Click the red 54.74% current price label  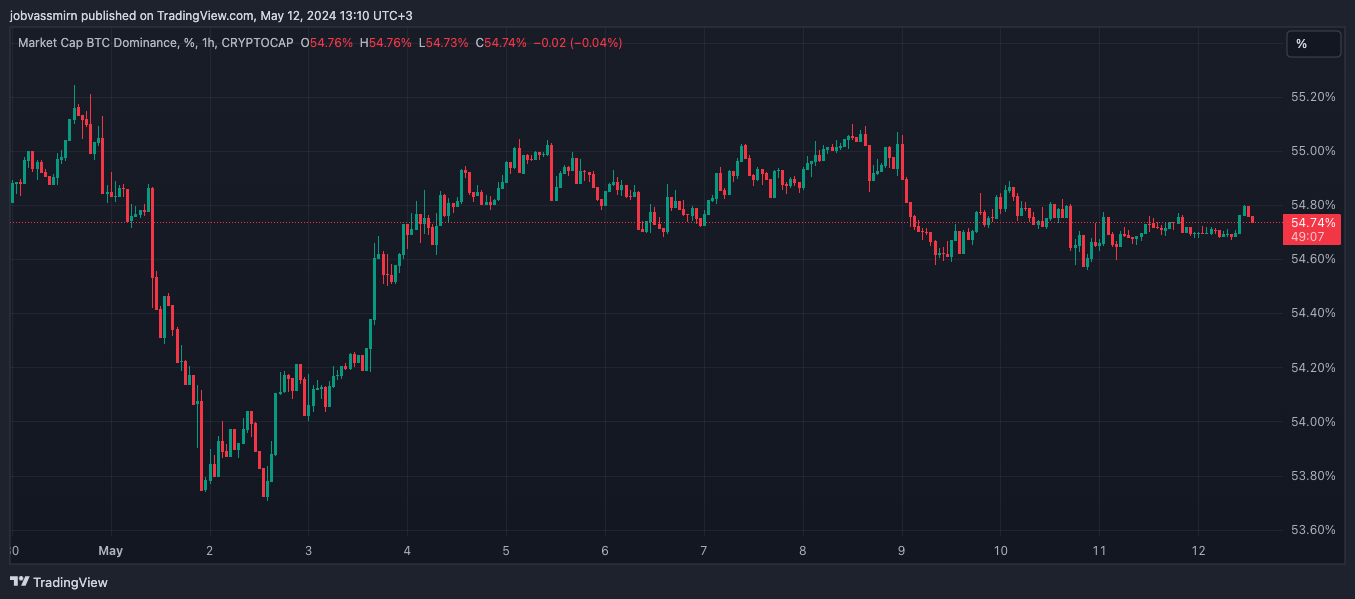pos(1312,222)
